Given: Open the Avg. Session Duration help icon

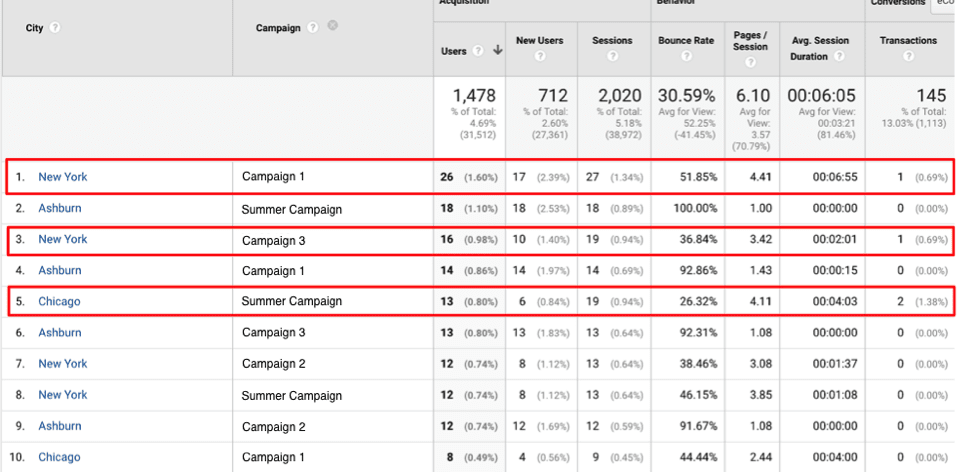Looking at the screenshot, I should click(839, 56).
